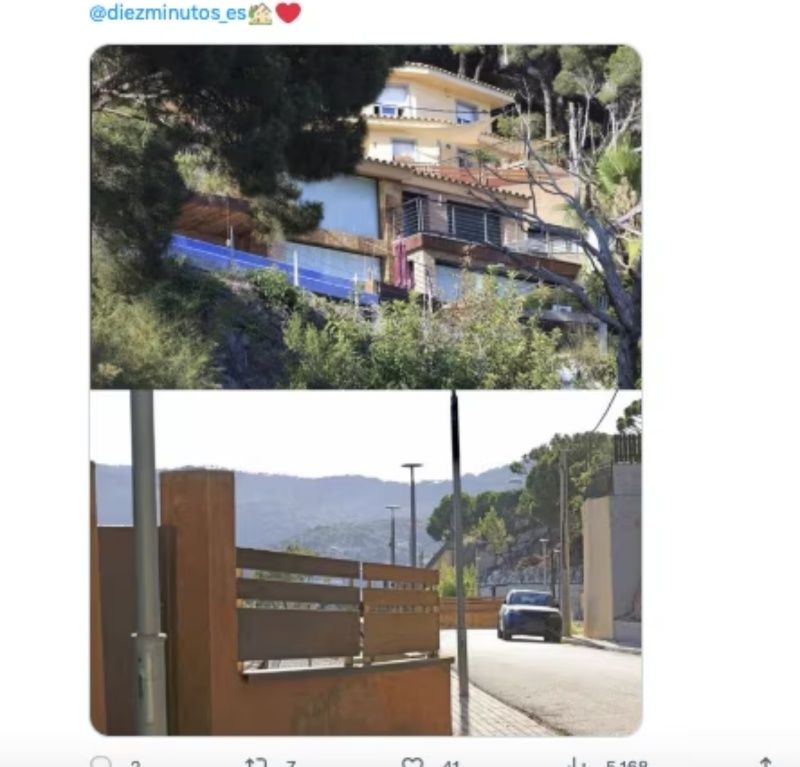Click the retweet count of 7
Image resolution: width=800 pixels, height=767 pixels.
[291, 763]
